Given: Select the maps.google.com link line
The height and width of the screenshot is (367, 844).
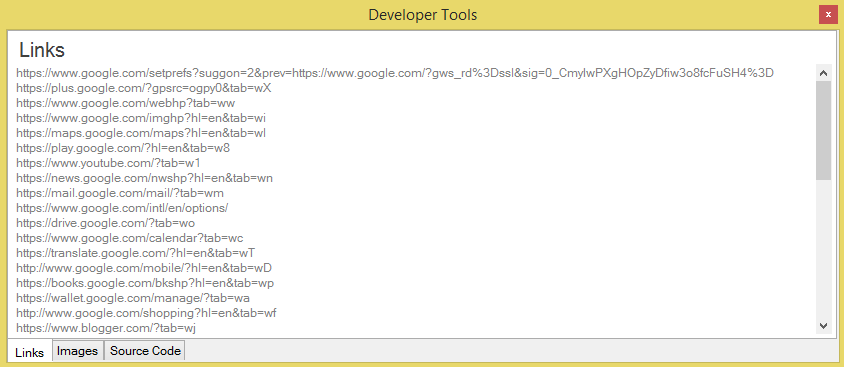Looking at the screenshot, I should (141, 132).
